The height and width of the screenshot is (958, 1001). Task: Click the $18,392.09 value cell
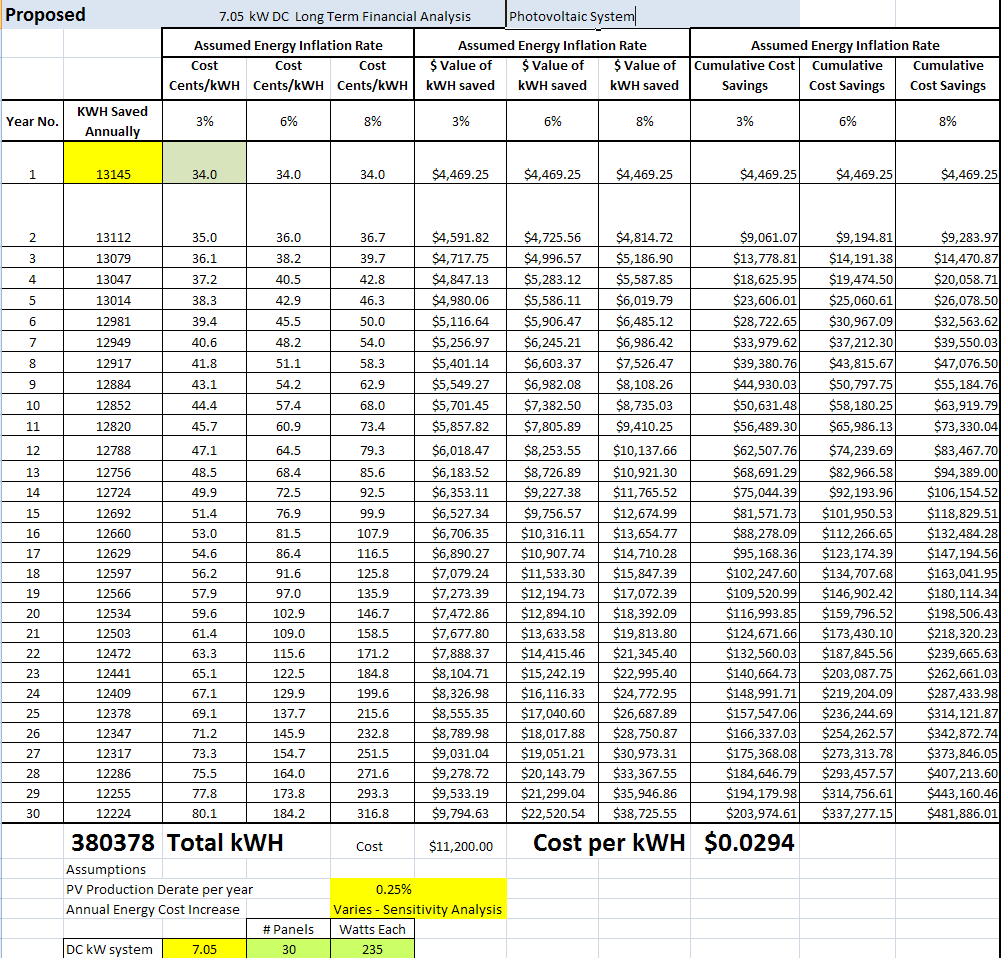644,613
